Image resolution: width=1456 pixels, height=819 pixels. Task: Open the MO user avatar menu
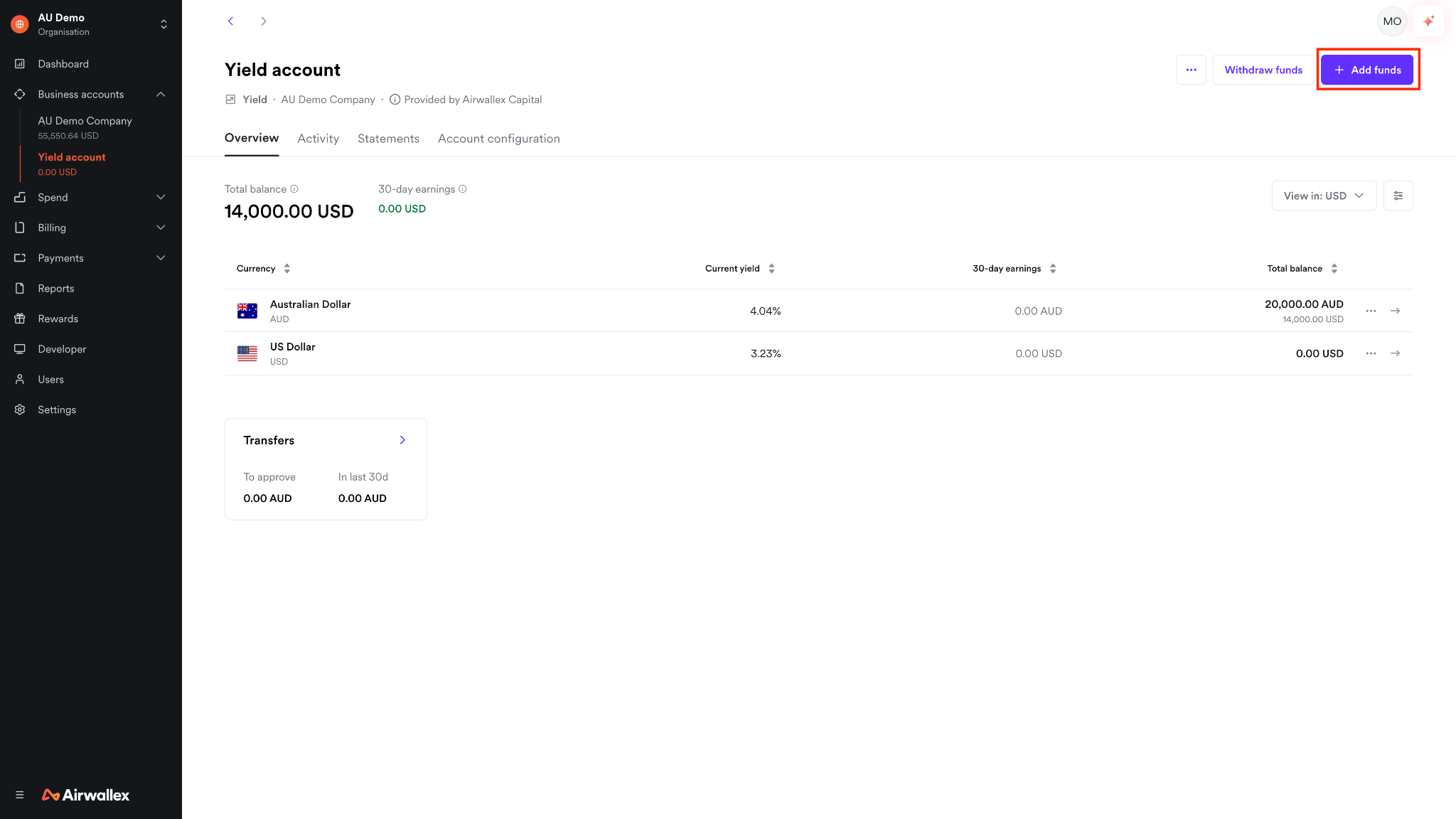[1392, 21]
